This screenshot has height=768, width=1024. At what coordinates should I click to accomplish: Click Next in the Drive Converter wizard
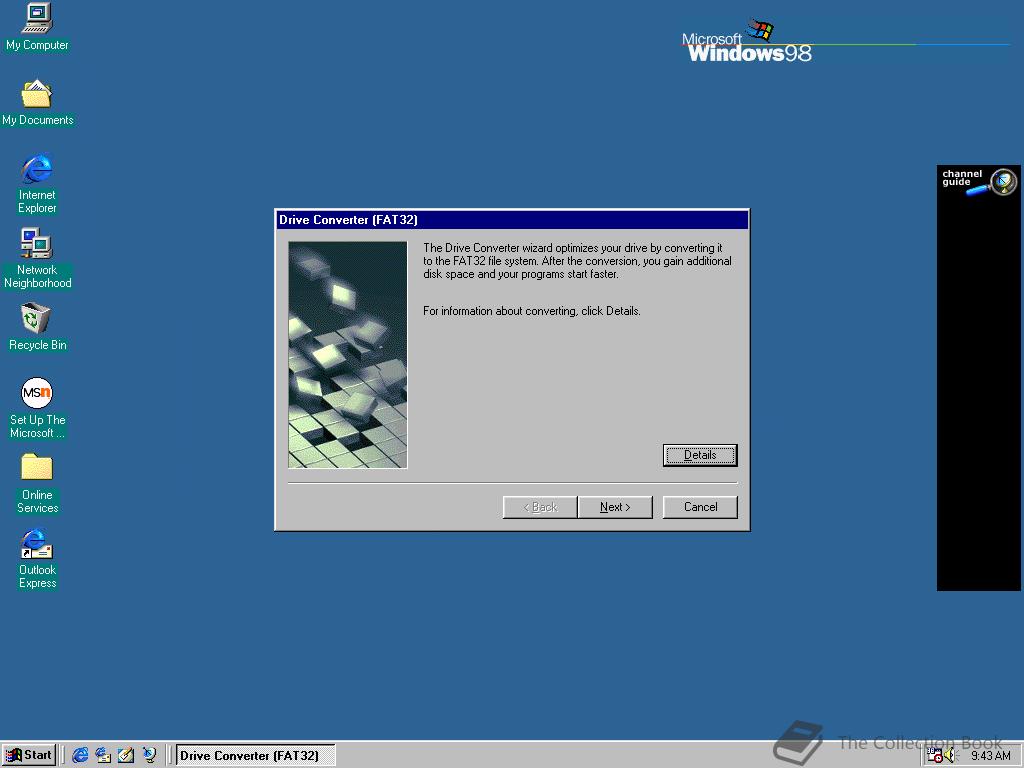click(615, 507)
